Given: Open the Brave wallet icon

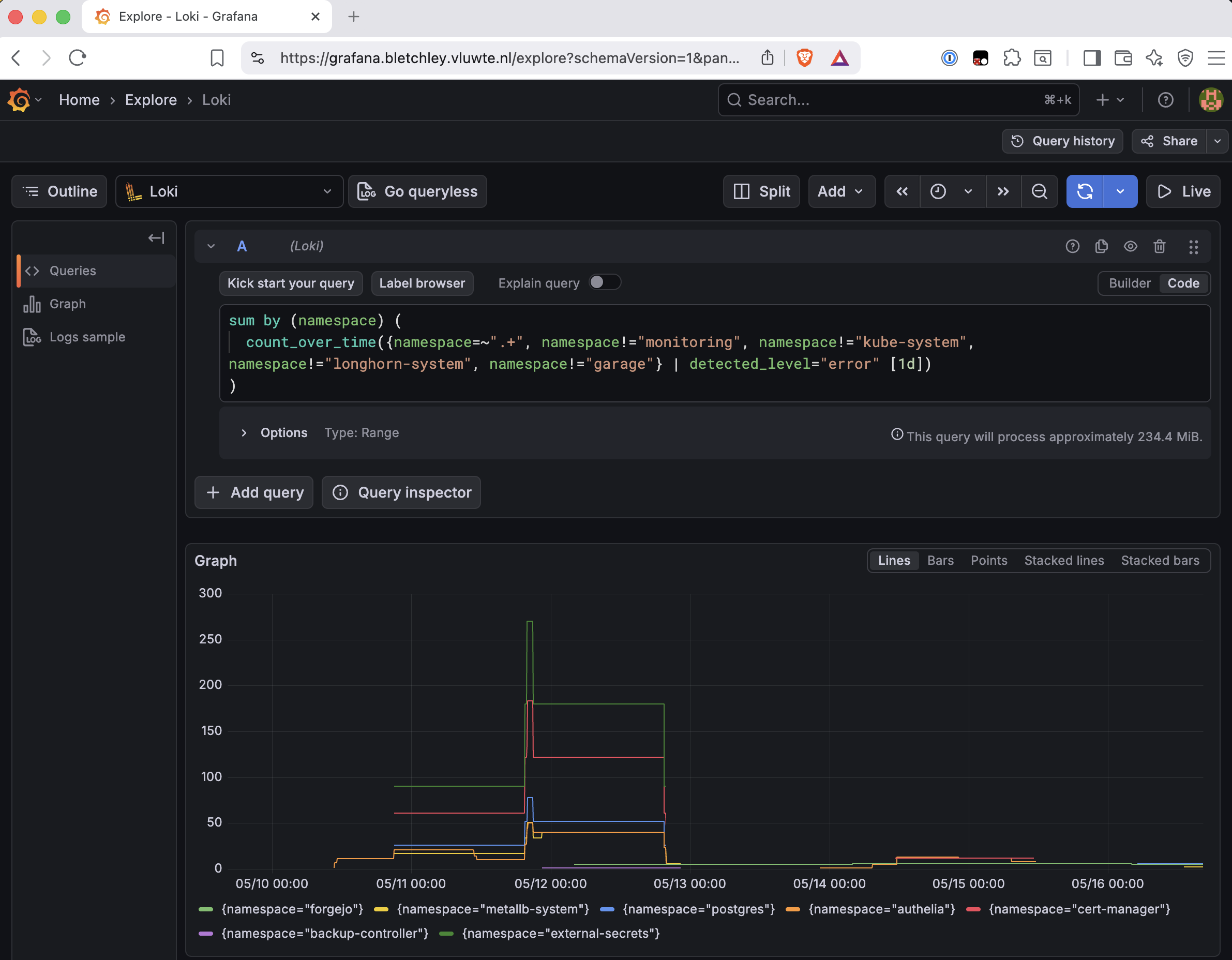Looking at the screenshot, I should (x=1123, y=57).
